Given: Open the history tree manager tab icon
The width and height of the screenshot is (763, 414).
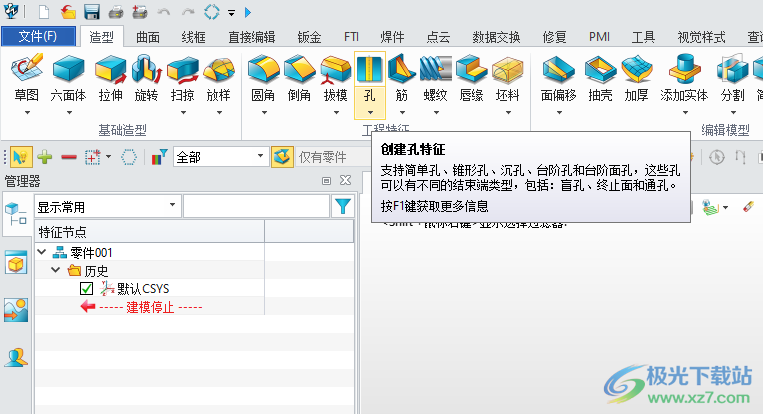Looking at the screenshot, I should (16, 214).
